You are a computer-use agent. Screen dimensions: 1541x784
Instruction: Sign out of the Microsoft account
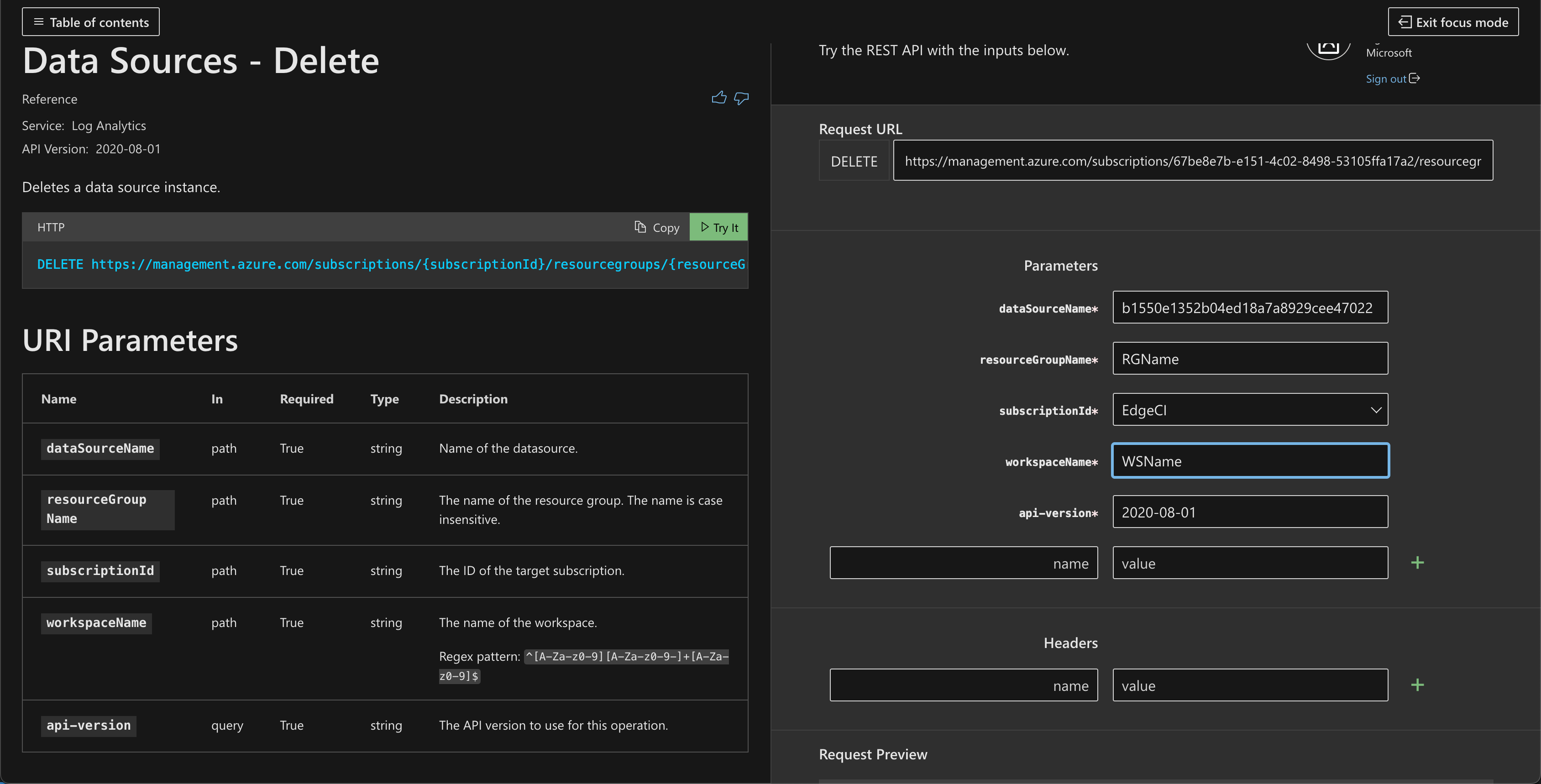1393,79
